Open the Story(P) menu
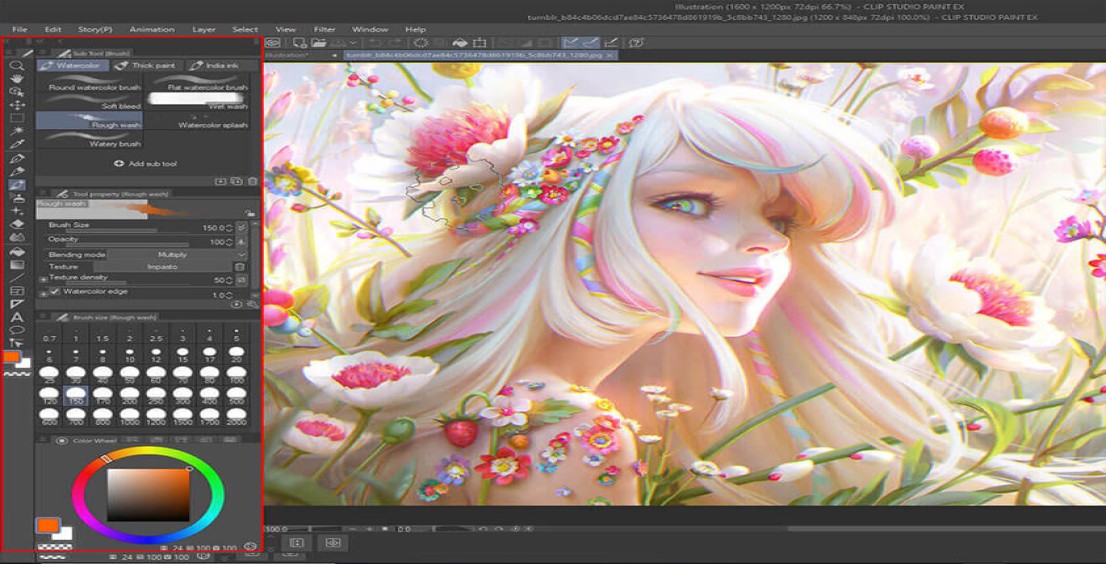The height and width of the screenshot is (564, 1106). (x=95, y=30)
